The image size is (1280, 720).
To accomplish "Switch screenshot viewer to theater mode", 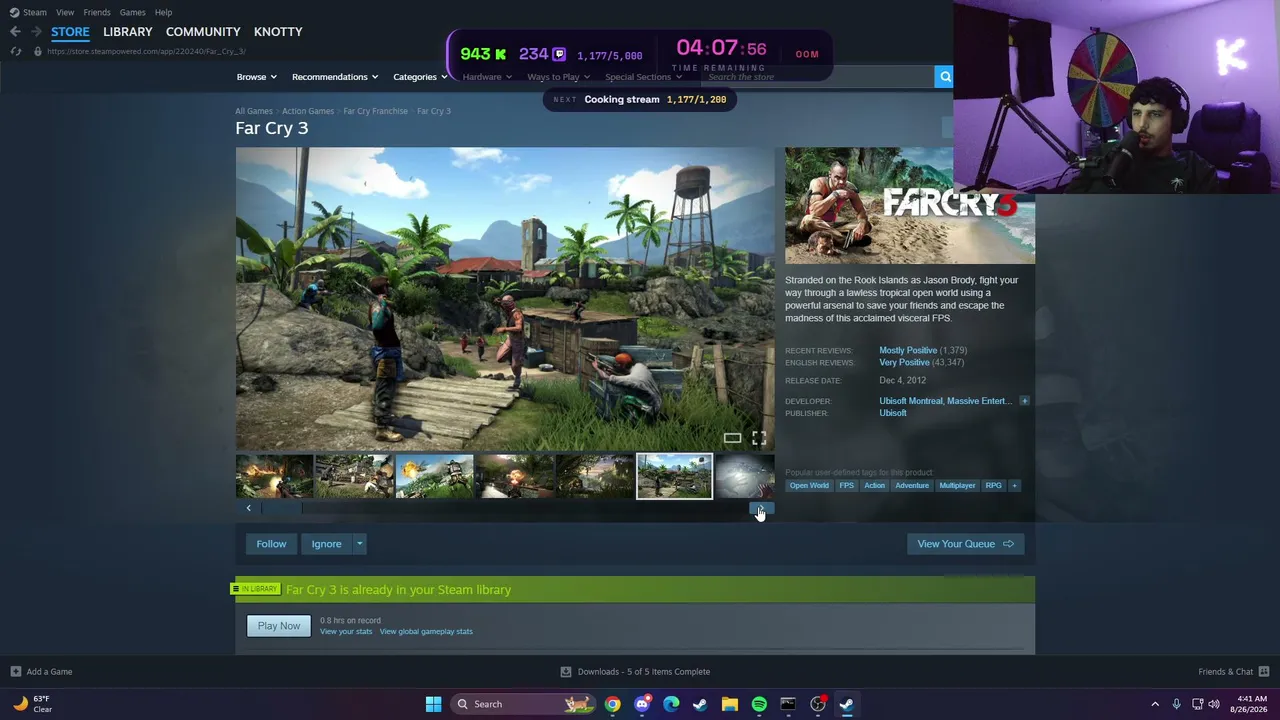I will coord(732,438).
